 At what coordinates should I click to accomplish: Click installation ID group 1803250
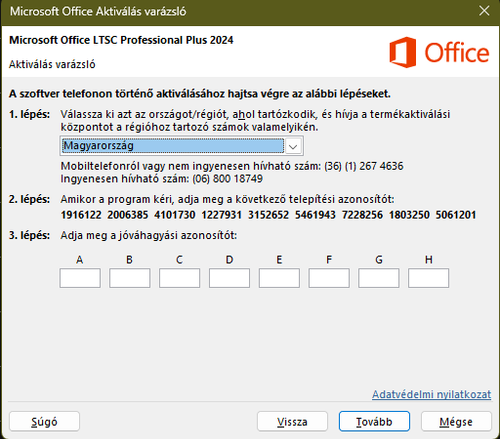tap(409, 215)
